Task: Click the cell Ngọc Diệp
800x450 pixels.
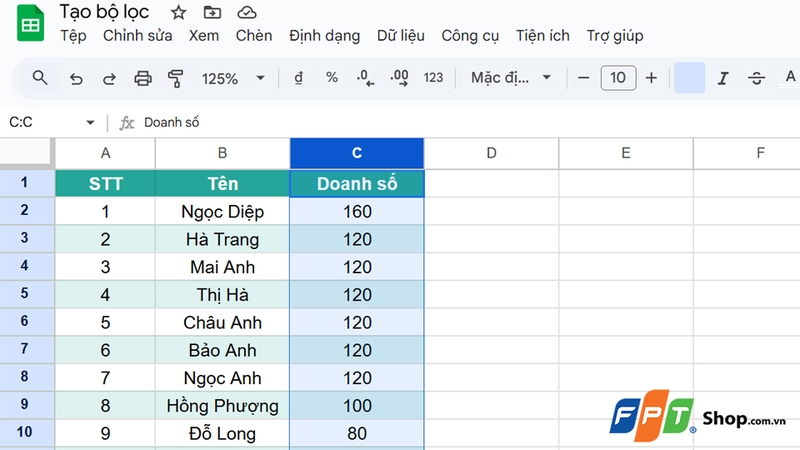Action: coord(222,211)
